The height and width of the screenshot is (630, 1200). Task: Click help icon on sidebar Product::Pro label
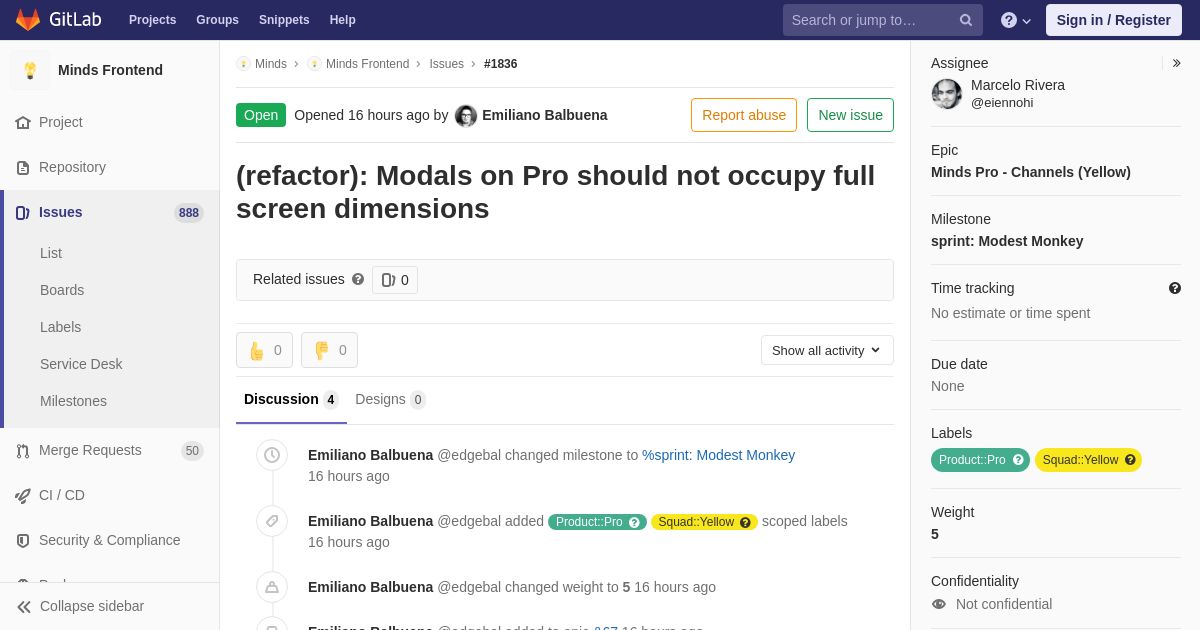[1018, 460]
